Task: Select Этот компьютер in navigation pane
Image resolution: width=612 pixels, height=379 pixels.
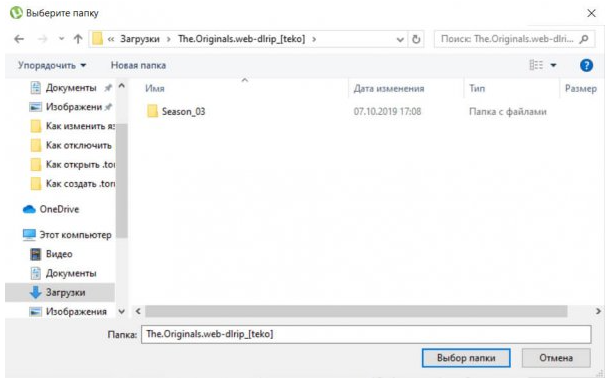Action: [x=67, y=235]
